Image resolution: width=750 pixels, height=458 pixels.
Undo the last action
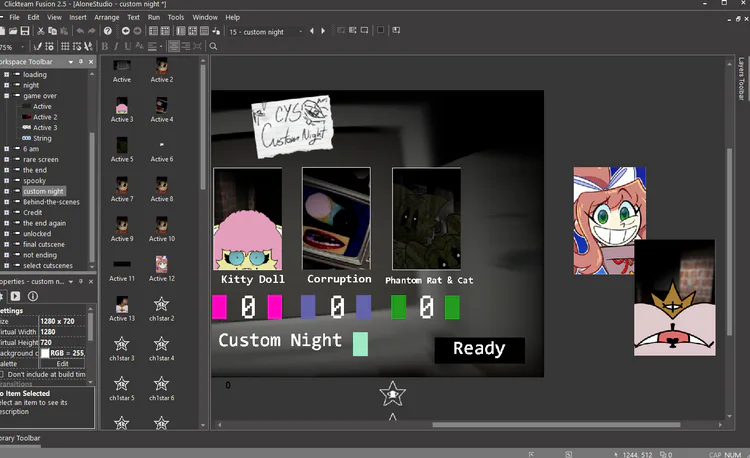coord(80,31)
